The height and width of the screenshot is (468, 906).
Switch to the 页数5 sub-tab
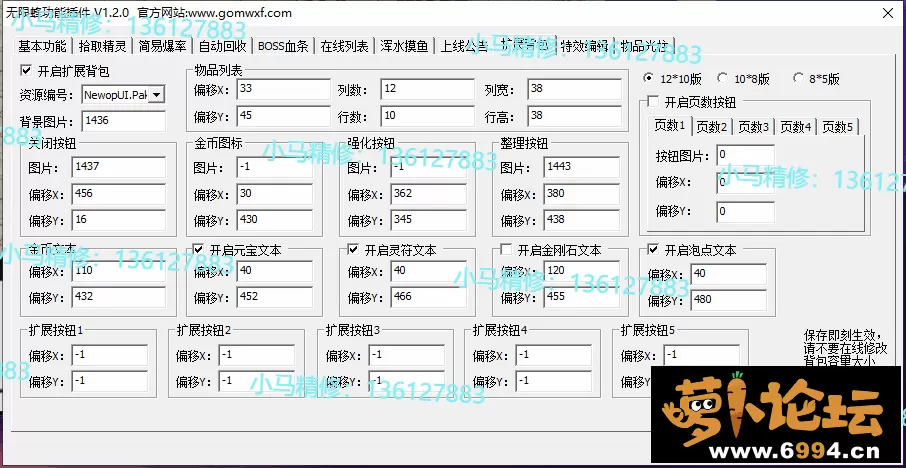click(838, 127)
